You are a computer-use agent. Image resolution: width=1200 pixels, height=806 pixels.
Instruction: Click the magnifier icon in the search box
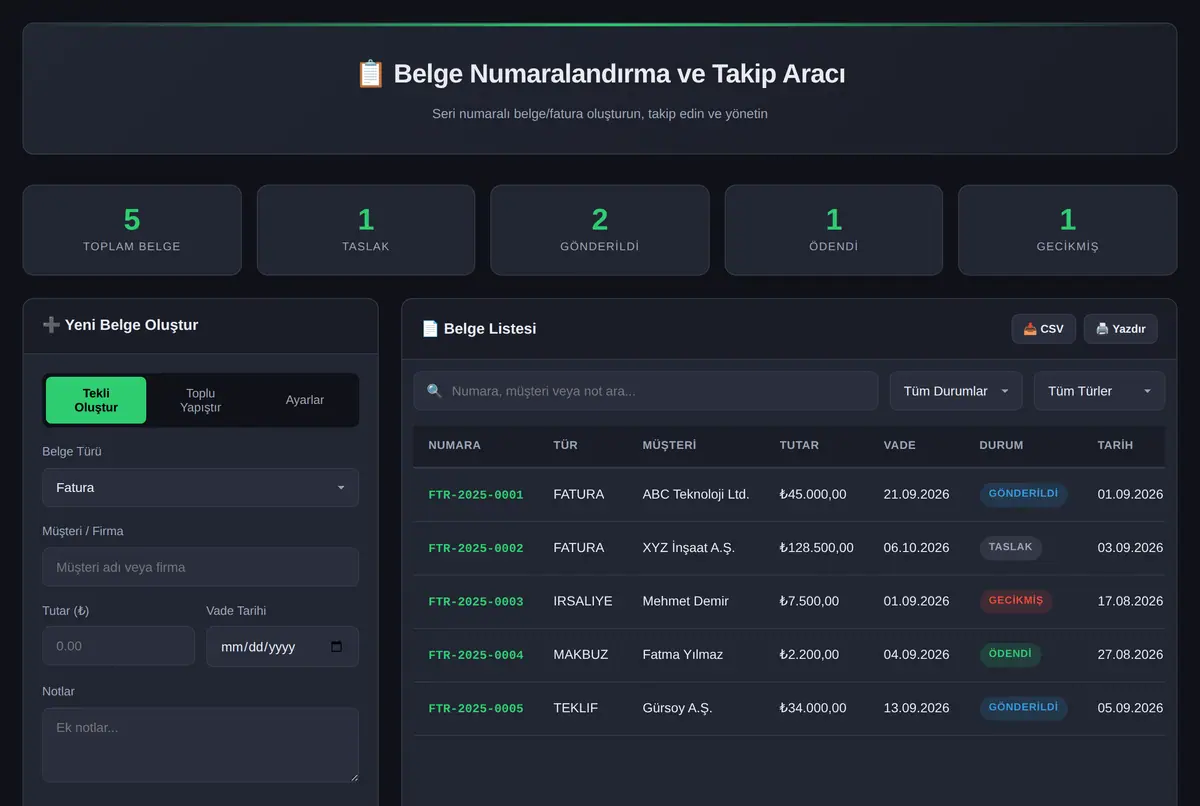434,391
